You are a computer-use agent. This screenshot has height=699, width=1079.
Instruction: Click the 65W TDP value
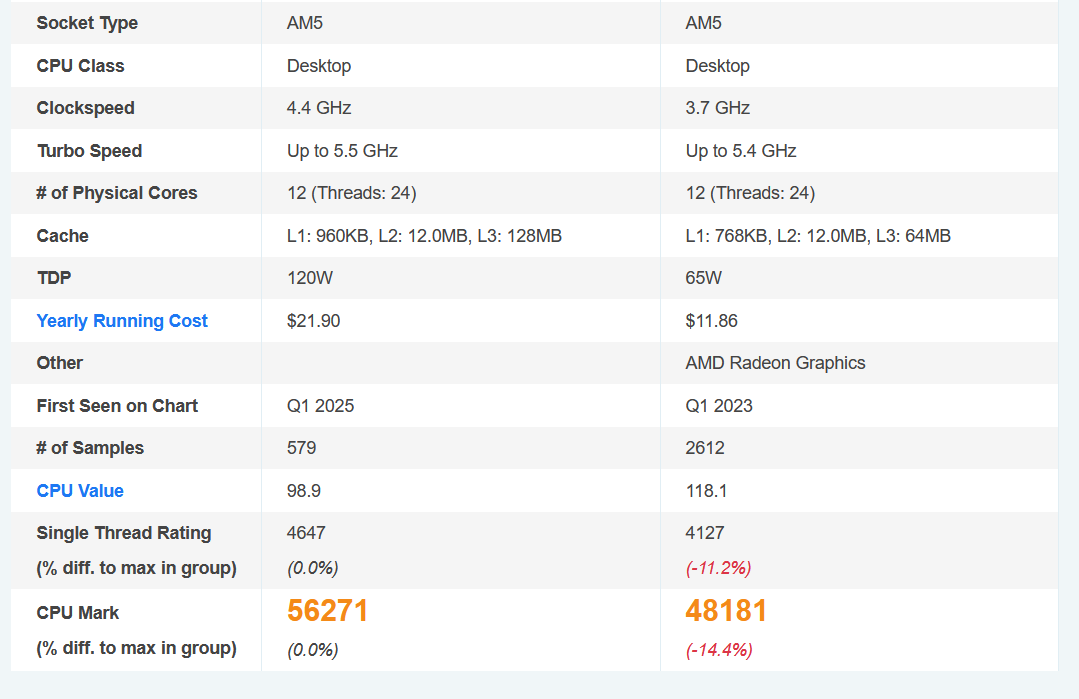[x=703, y=278]
